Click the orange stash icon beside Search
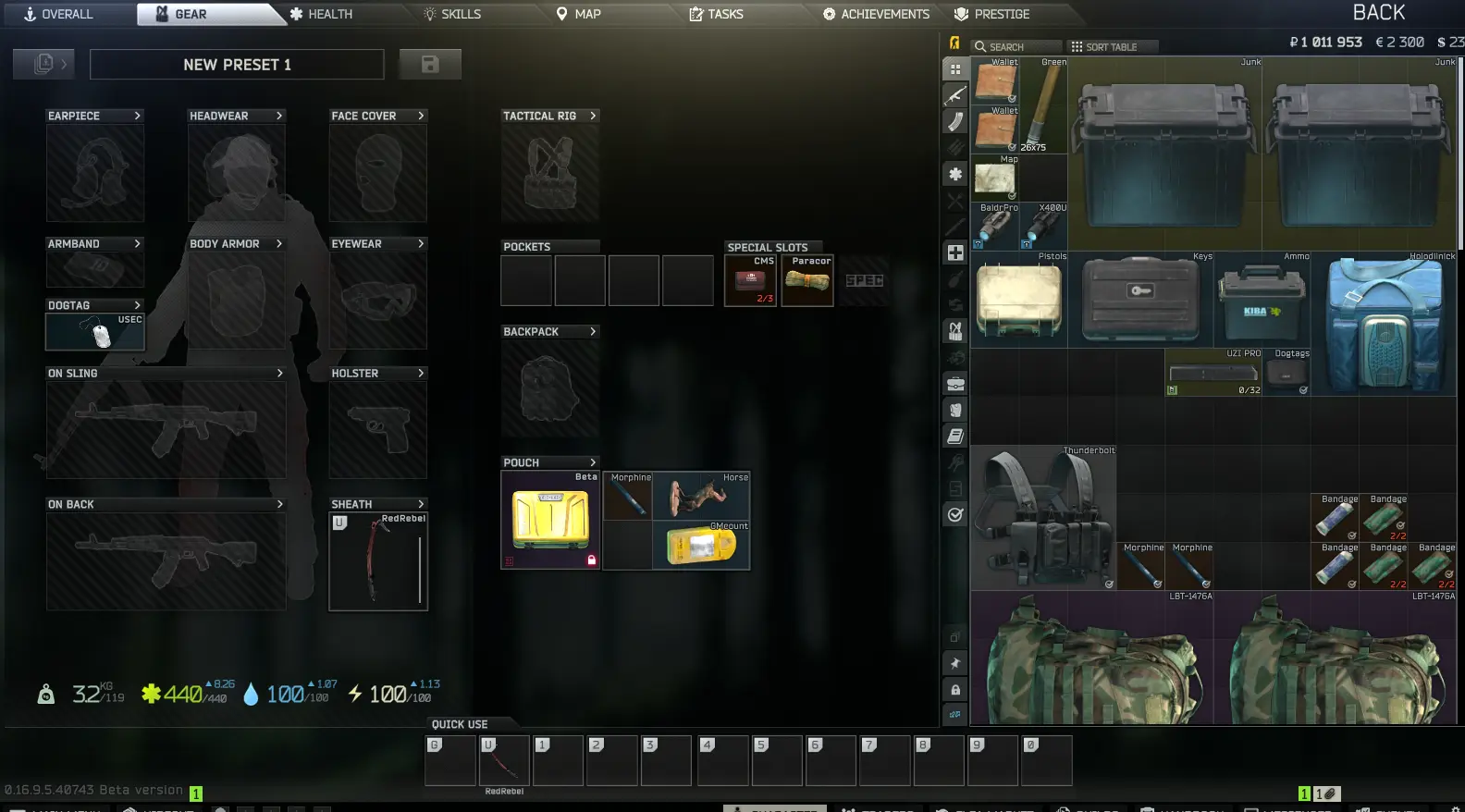The width and height of the screenshot is (1465, 812). pyautogui.click(x=954, y=43)
